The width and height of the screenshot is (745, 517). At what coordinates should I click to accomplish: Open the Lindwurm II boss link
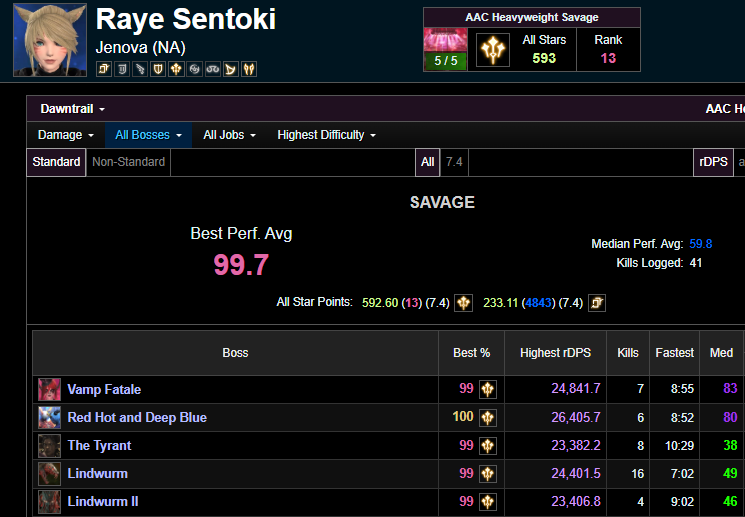[103, 502]
